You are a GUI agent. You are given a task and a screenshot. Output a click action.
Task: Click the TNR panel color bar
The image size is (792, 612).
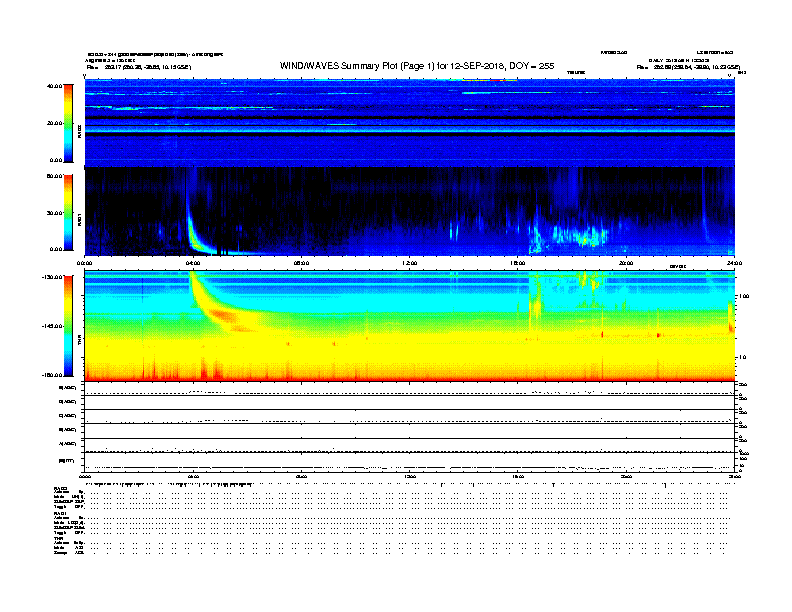click(x=69, y=325)
